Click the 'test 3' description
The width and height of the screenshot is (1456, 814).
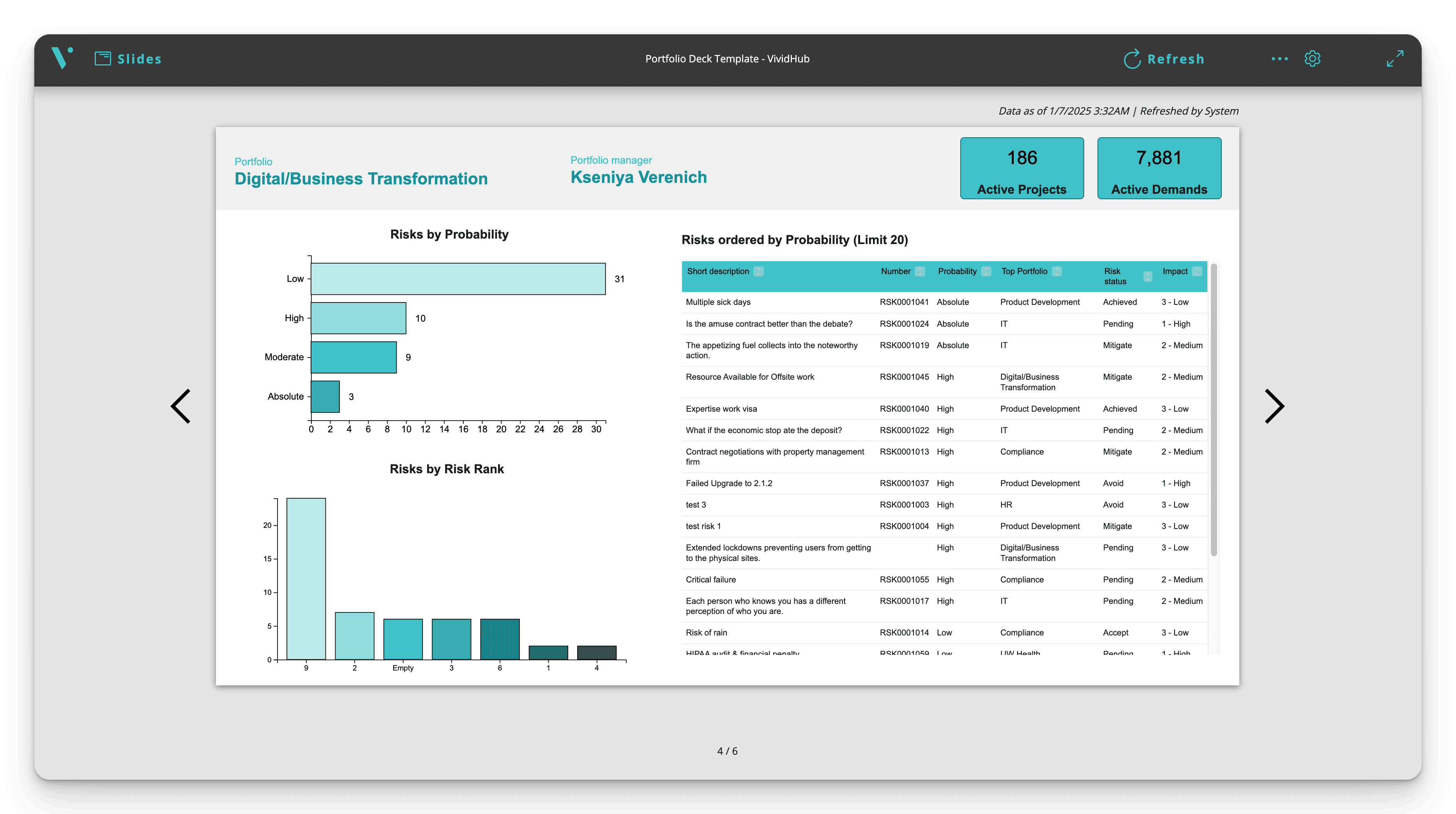click(696, 505)
